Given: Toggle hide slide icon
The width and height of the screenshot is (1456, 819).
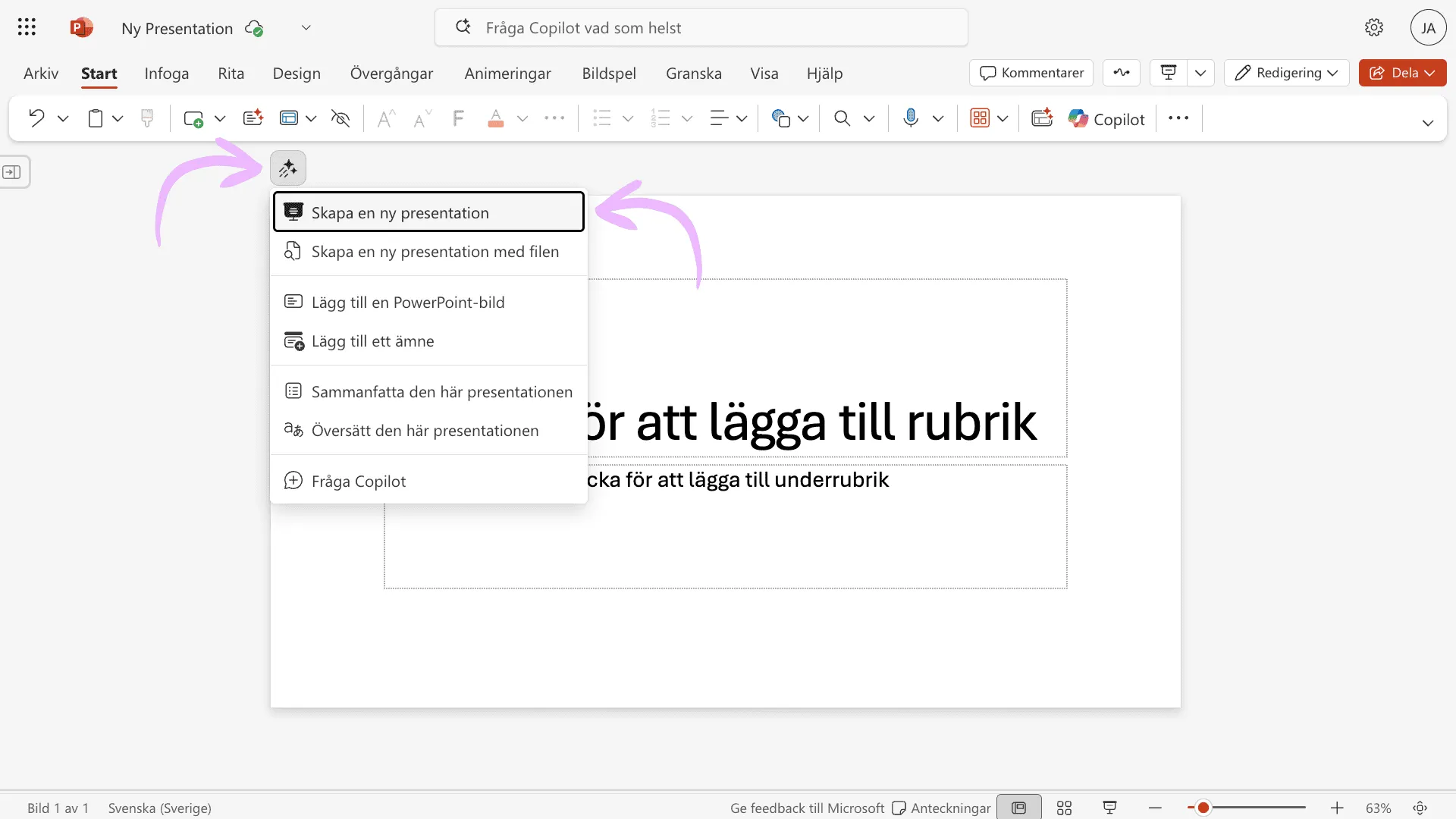Looking at the screenshot, I should click(340, 118).
